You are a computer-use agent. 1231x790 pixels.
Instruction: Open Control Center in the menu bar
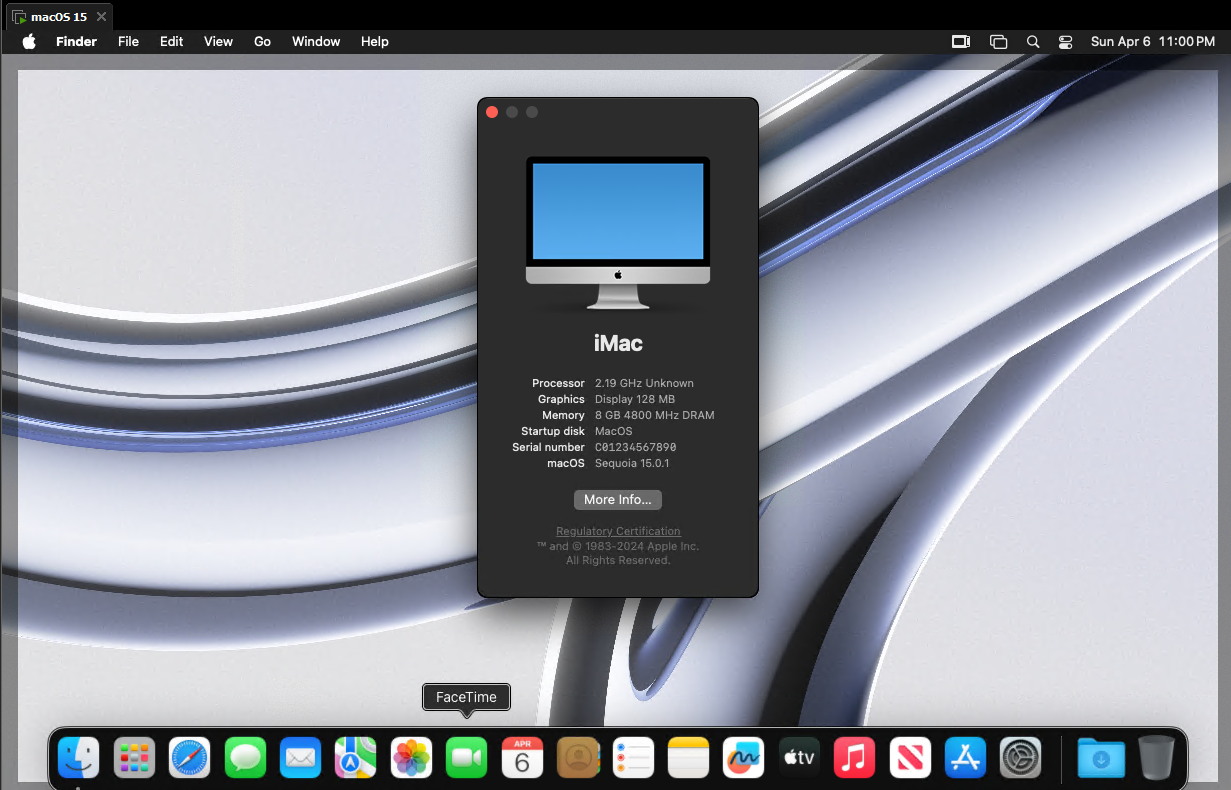1065,42
